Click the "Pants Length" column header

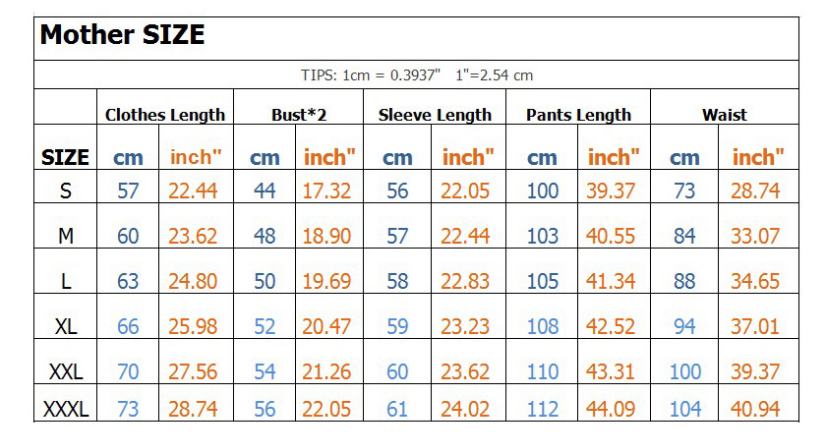(578, 115)
